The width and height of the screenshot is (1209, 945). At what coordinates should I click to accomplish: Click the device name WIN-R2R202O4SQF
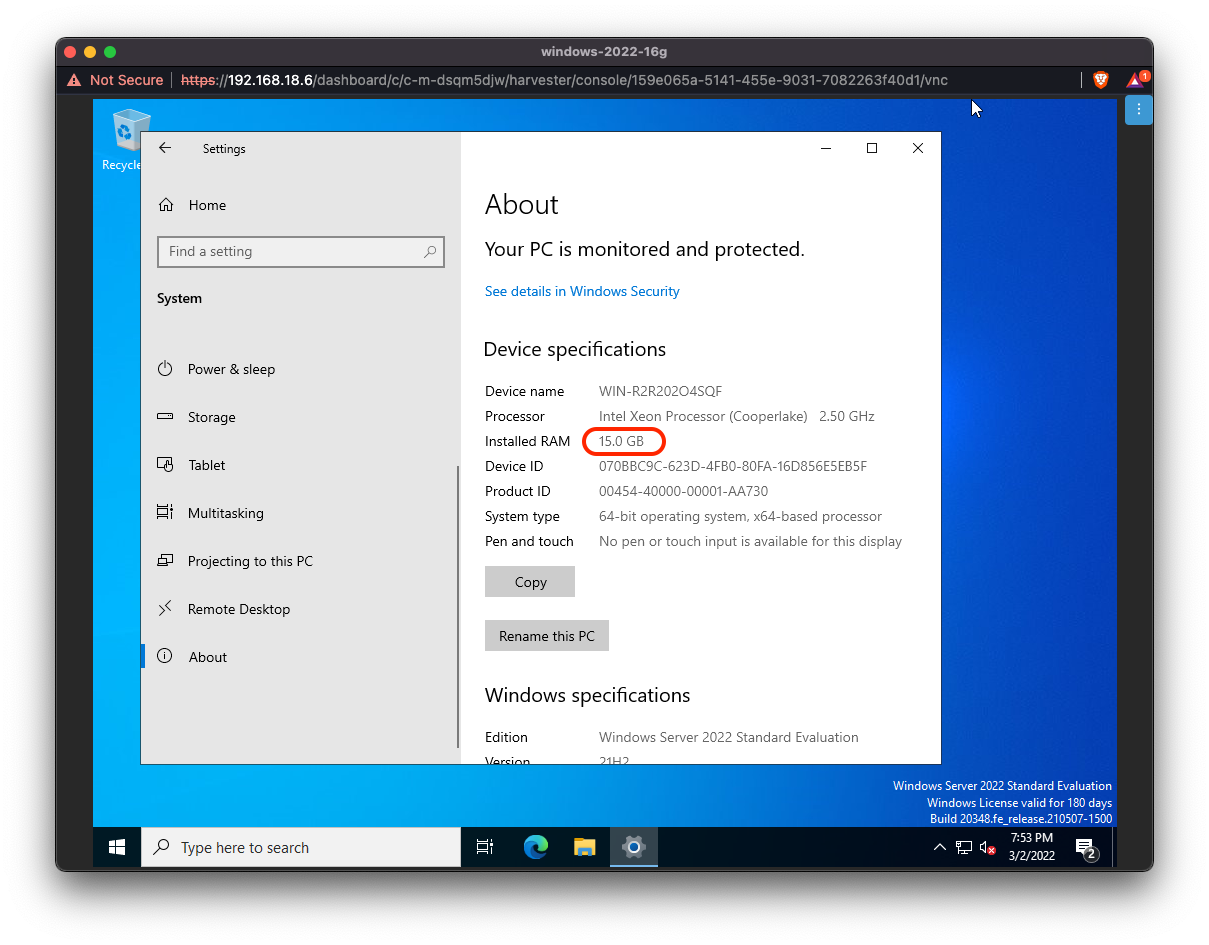pos(660,391)
